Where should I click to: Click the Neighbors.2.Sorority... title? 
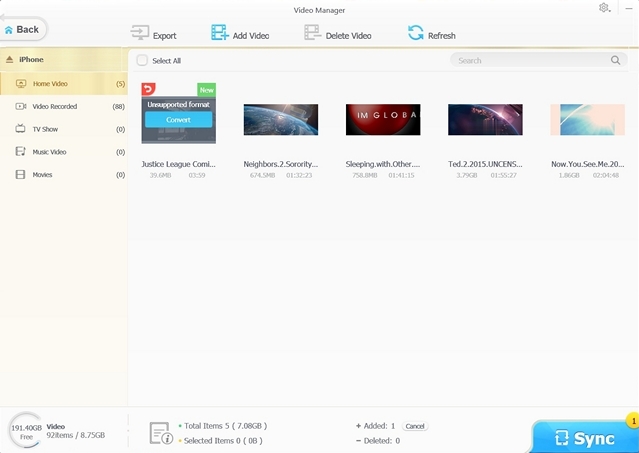tap(281, 164)
